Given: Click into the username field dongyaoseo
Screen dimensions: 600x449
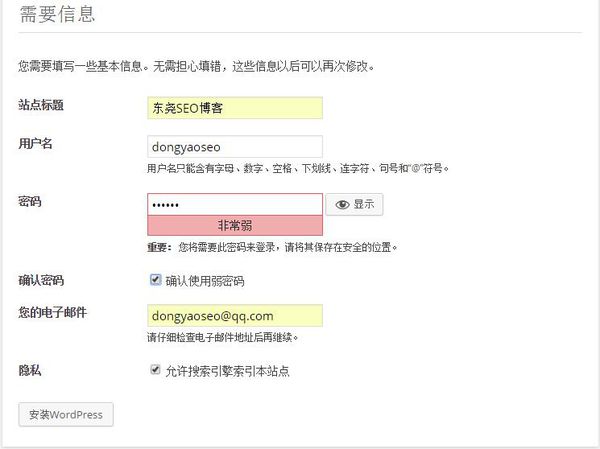Looking at the screenshot, I should point(234,146).
